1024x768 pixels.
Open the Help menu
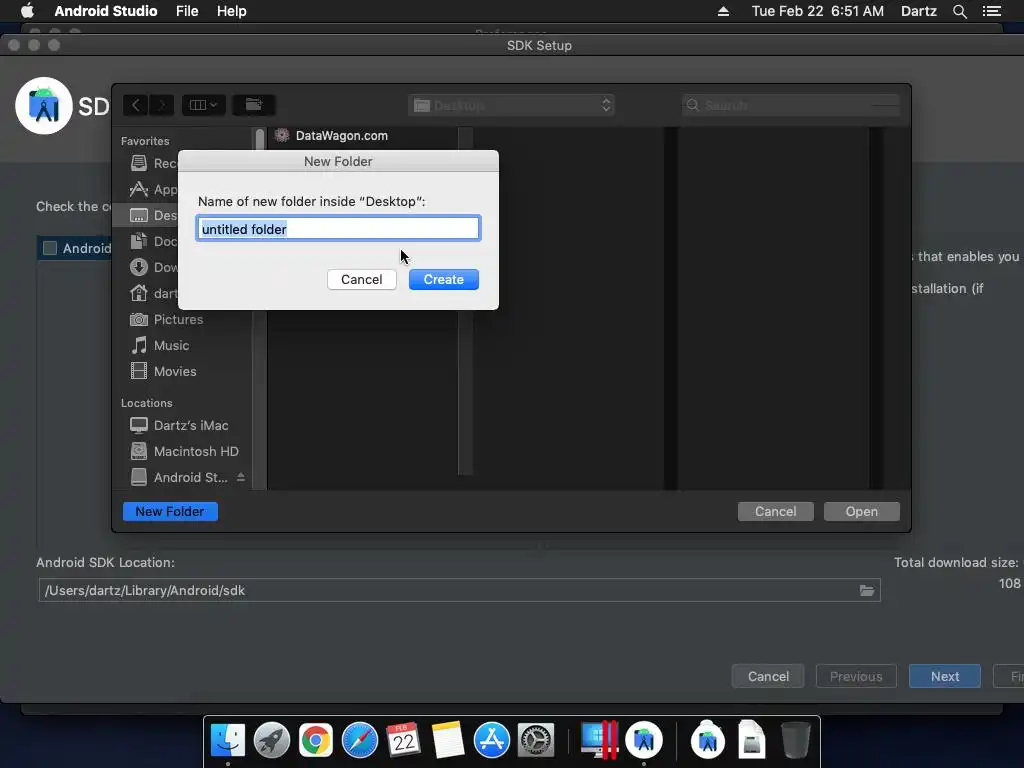[232, 11]
